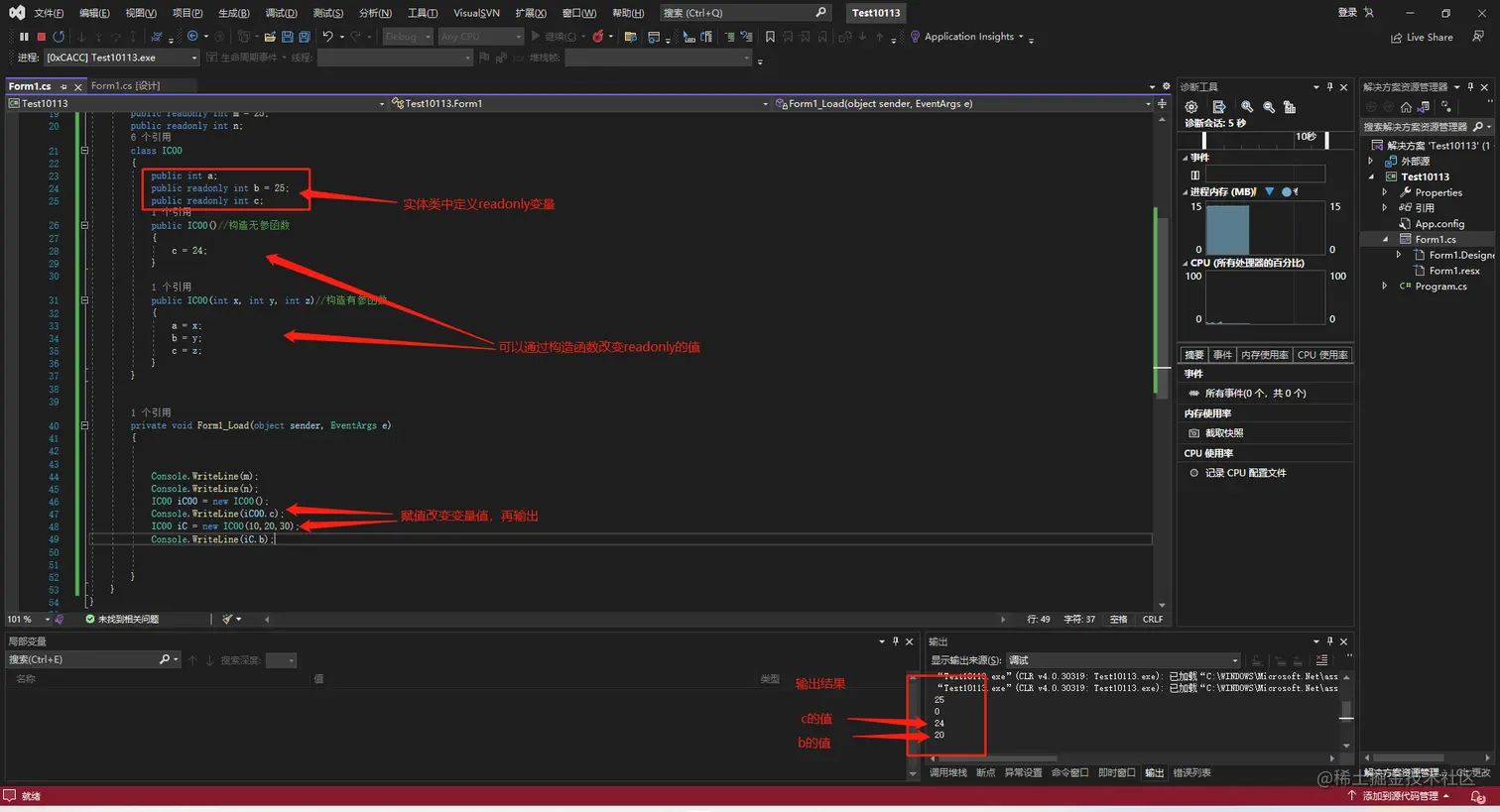Image resolution: width=1500 pixels, height=812 pixels.
Task: Expand the Properties node
Action: [1385, 192]
